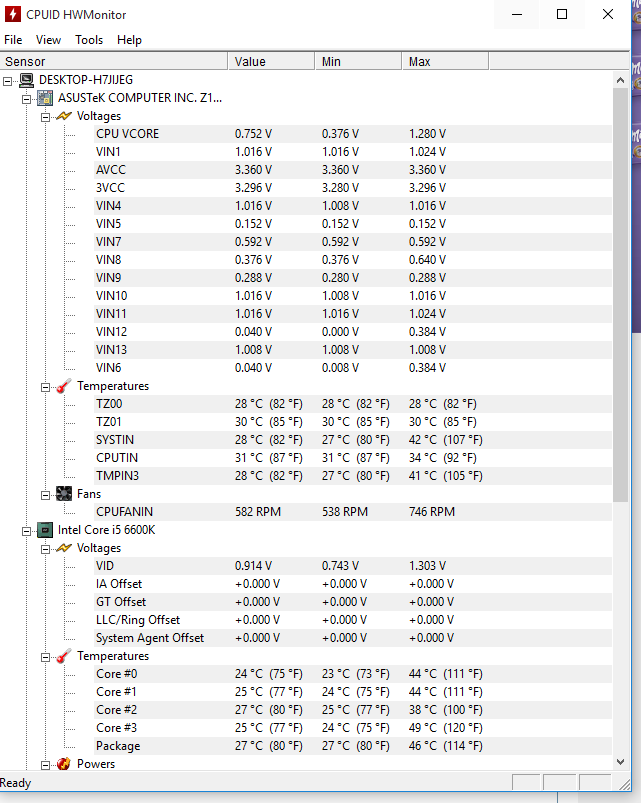Click the scrollbar down arrow
Viewport: 641px width, 803px height.
pyautogui.click(x=621, y=762)
